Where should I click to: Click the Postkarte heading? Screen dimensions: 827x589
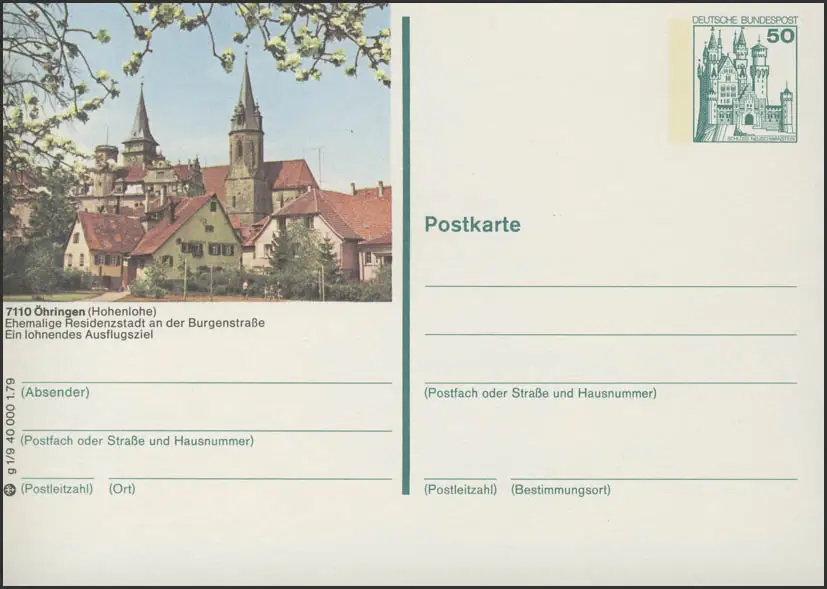[472, 224]
